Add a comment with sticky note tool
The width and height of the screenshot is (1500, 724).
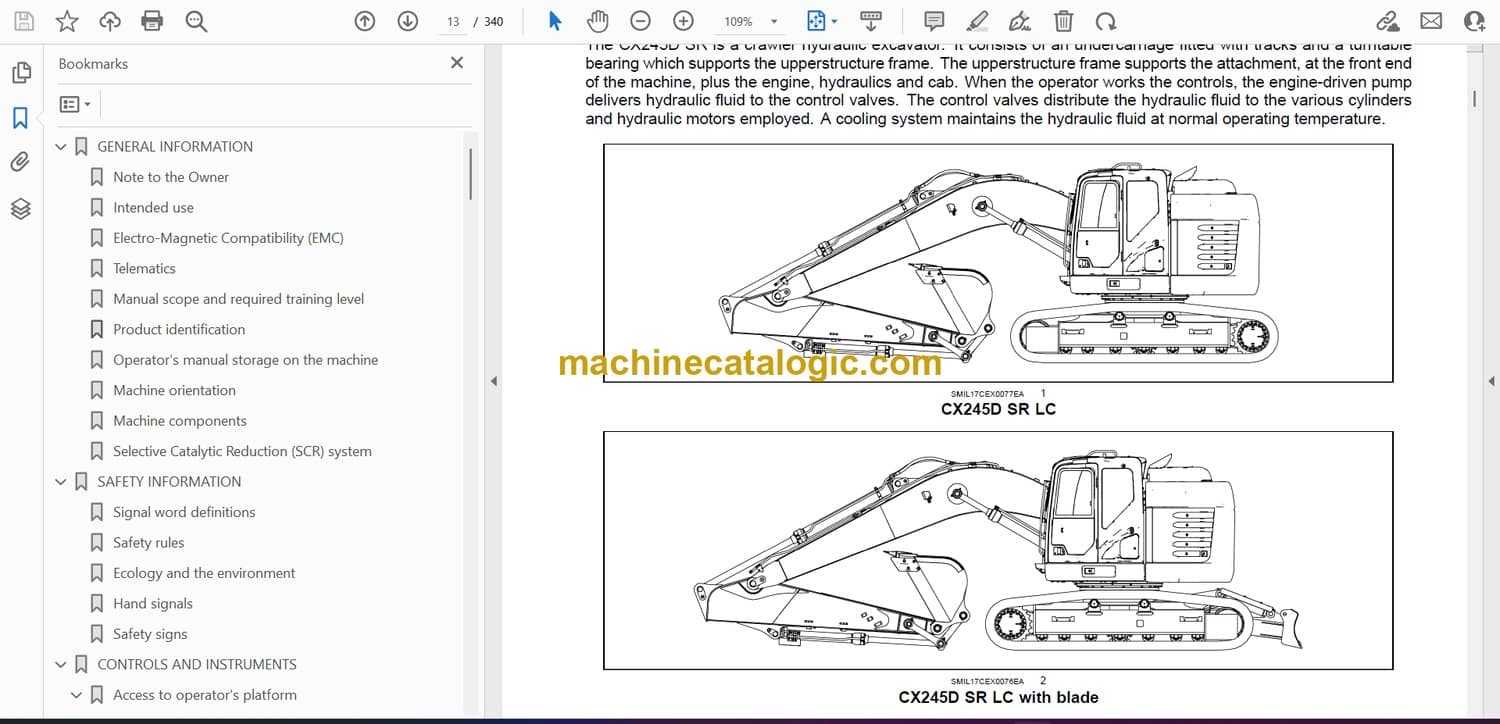coord(934,21)
